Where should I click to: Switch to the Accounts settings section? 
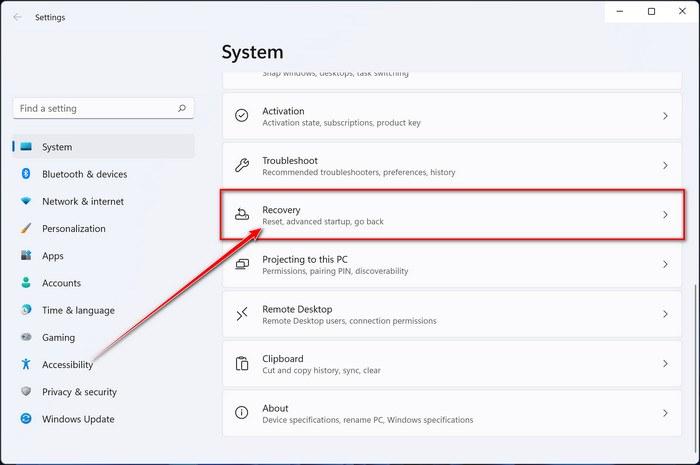[x=61, y=283]
